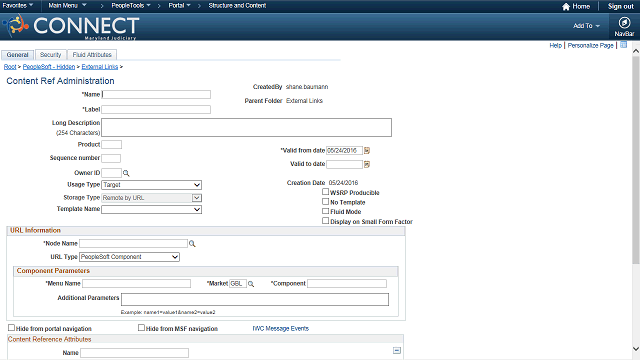Switch to the Security tab

[51, 55]
